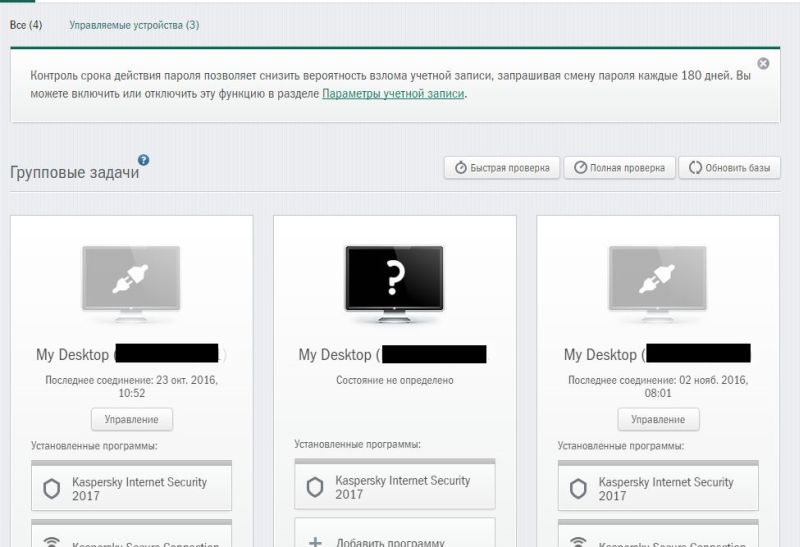Open the Параметры учетной записи link
The height and width of the screenshot is (547, 800).
[393, 94]
